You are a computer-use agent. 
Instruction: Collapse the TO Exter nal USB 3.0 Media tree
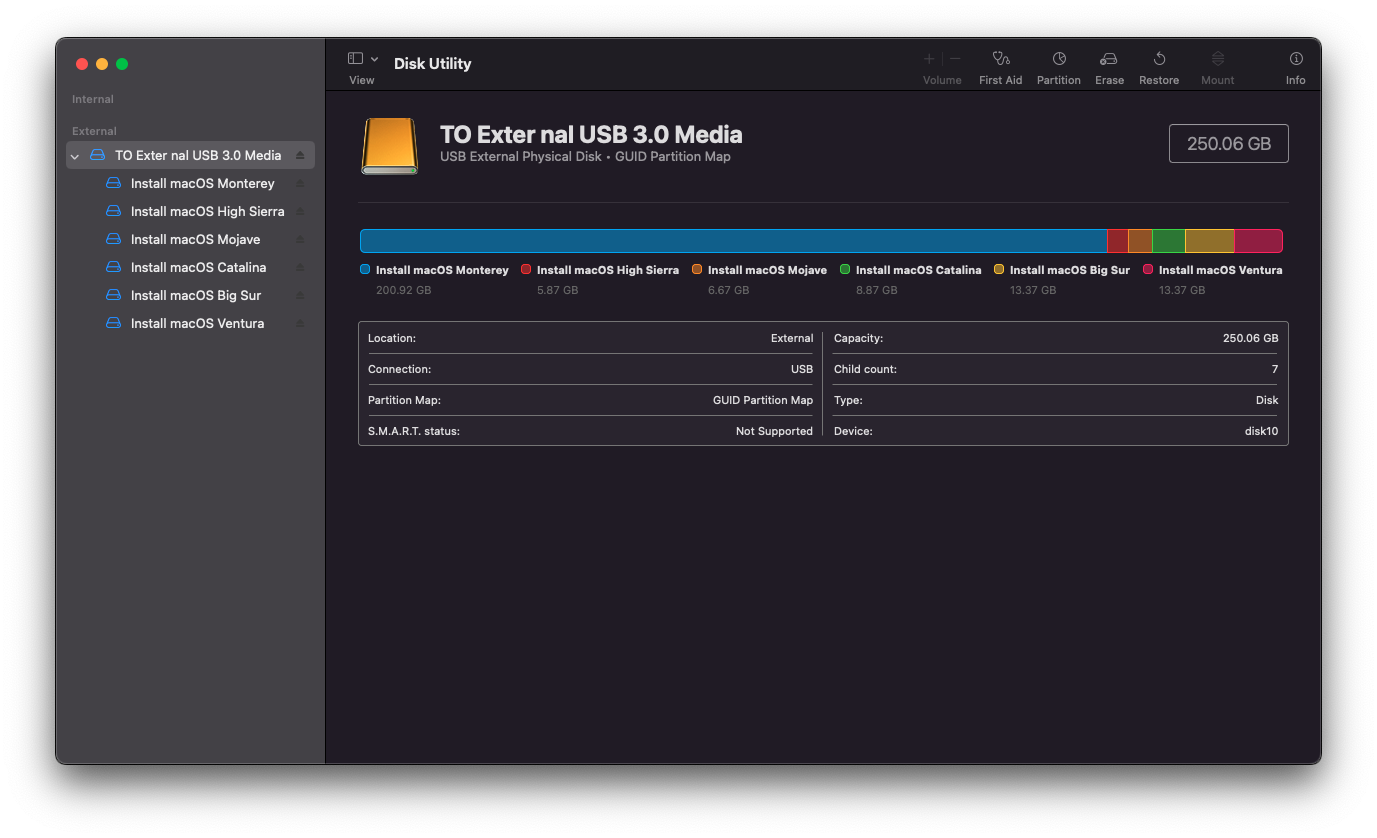tap(75, 156)
